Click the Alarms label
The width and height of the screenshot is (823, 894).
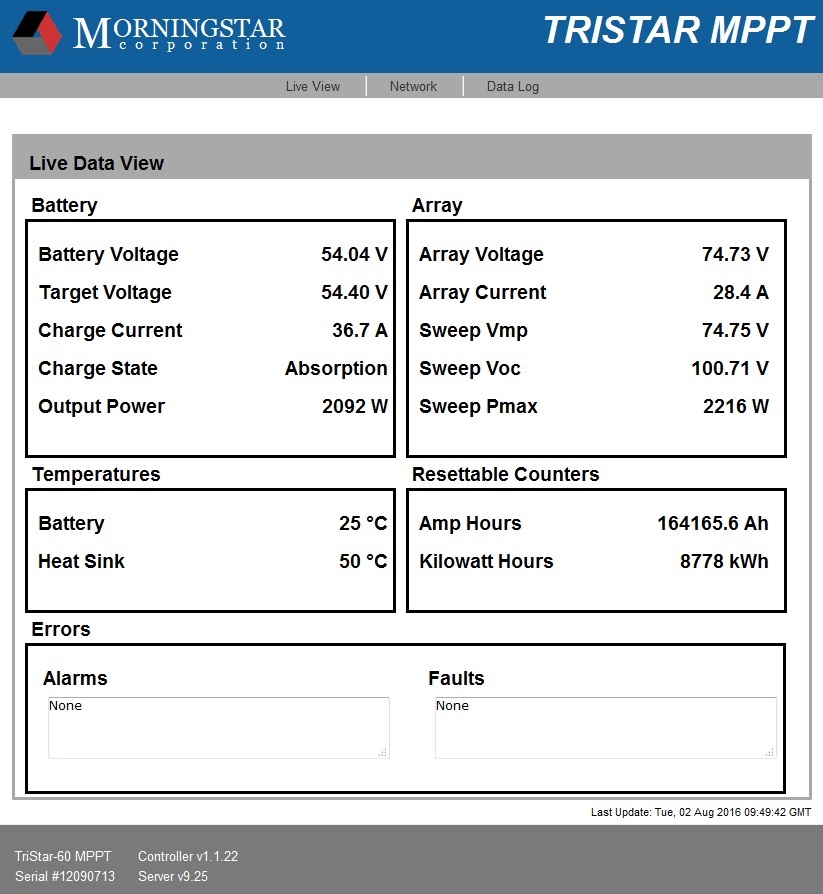coord(75,678)
